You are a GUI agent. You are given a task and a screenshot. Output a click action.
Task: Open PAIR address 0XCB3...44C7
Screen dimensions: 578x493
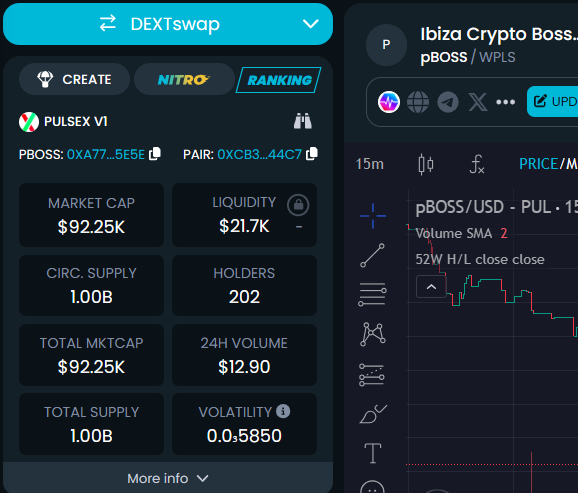259,154
